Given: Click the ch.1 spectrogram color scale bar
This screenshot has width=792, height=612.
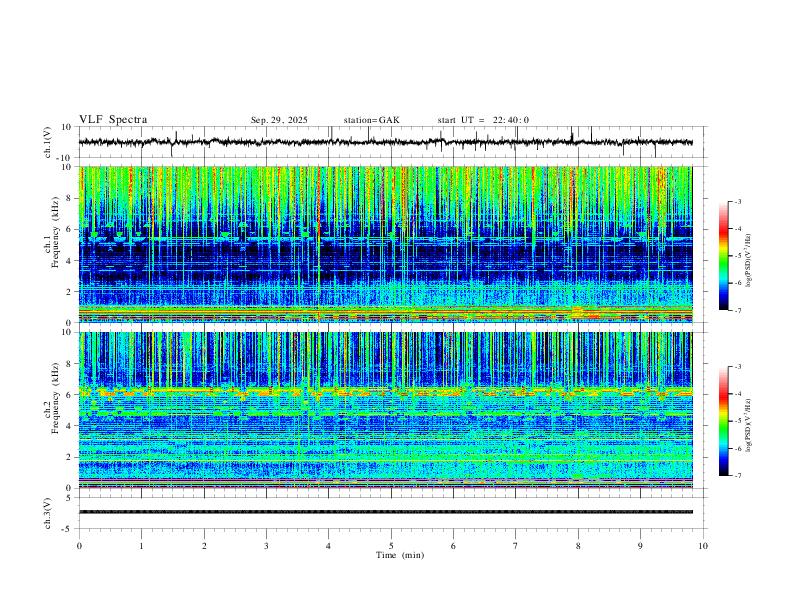Looking at the screenshot, I should point(723,256).
